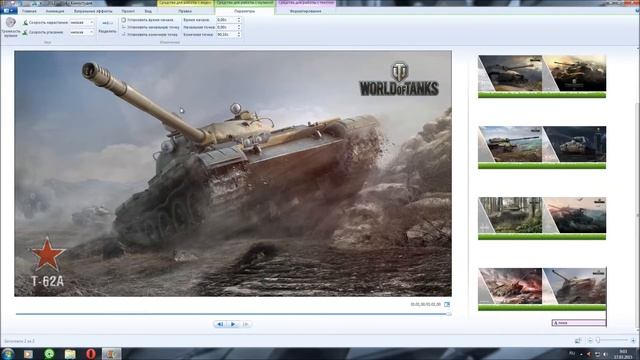
Task: Open the text tools Format (Форматирование) tab
Action: (306, 11)
